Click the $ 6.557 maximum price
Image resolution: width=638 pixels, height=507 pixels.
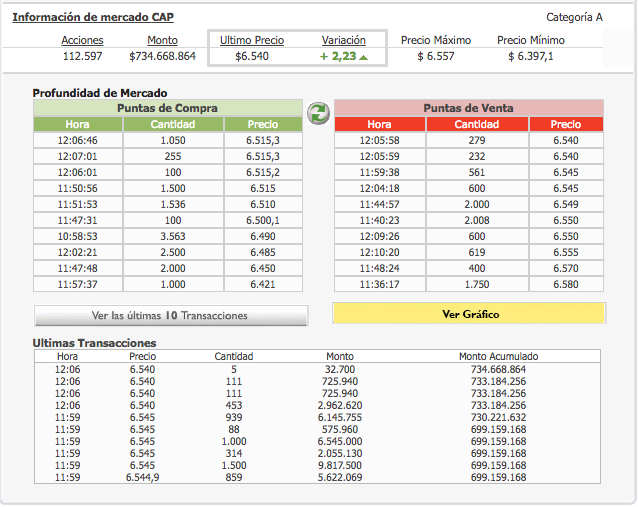[436, 56]
